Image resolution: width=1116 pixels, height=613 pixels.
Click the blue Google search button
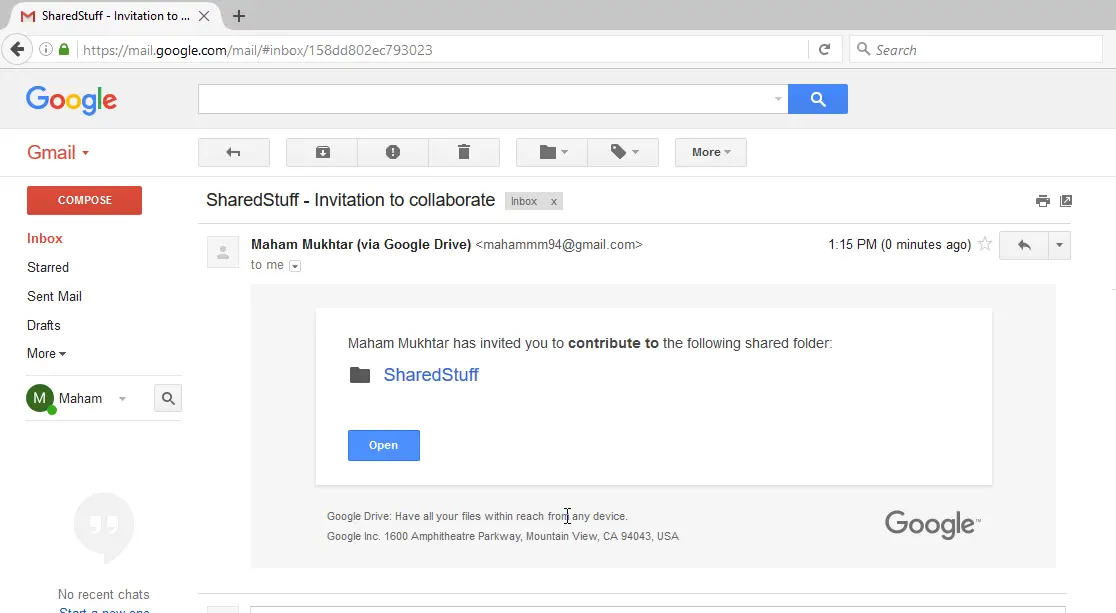tap(818, 99)
